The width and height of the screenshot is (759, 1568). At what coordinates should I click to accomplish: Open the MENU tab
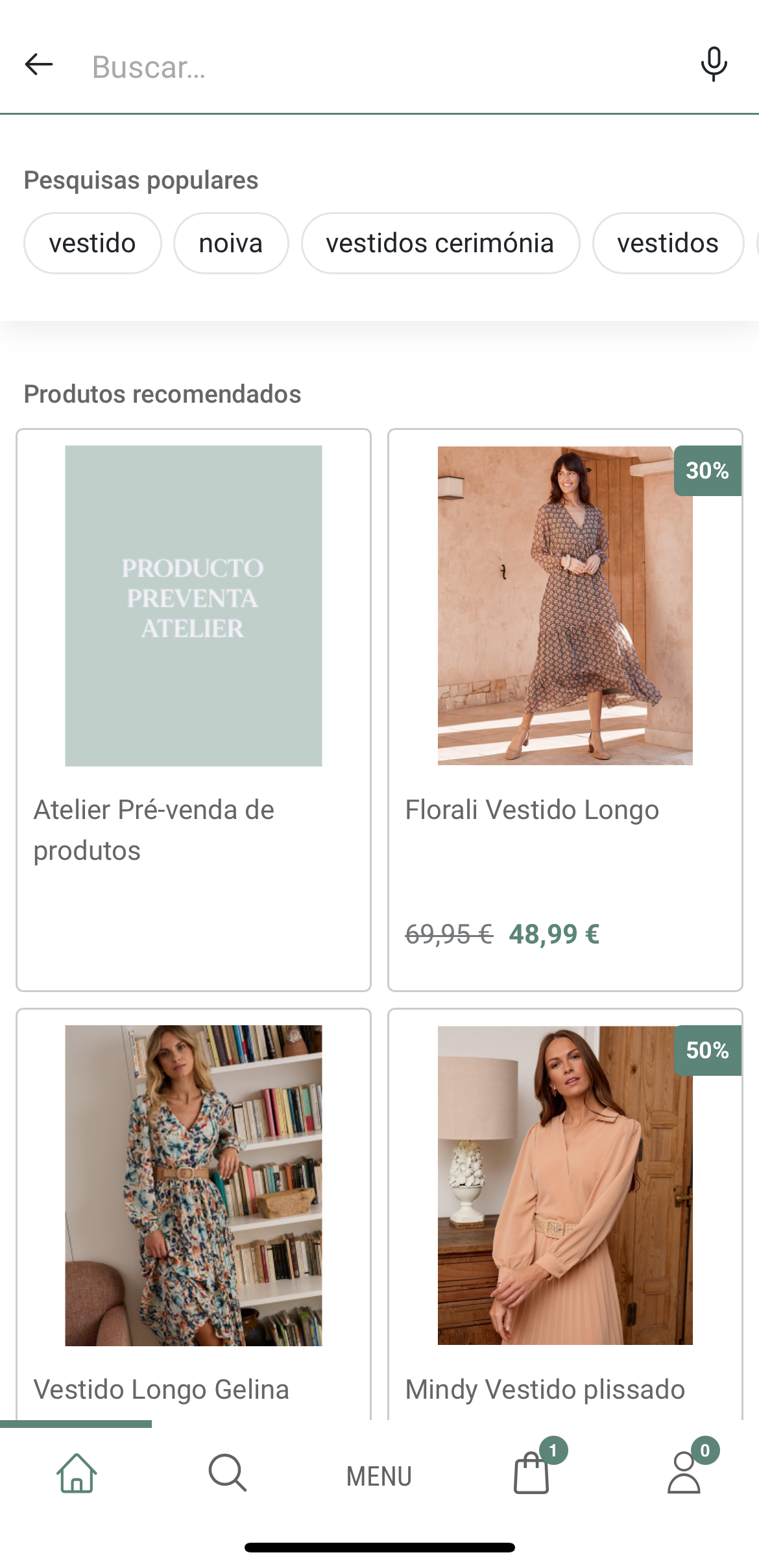pos(379,1477)
